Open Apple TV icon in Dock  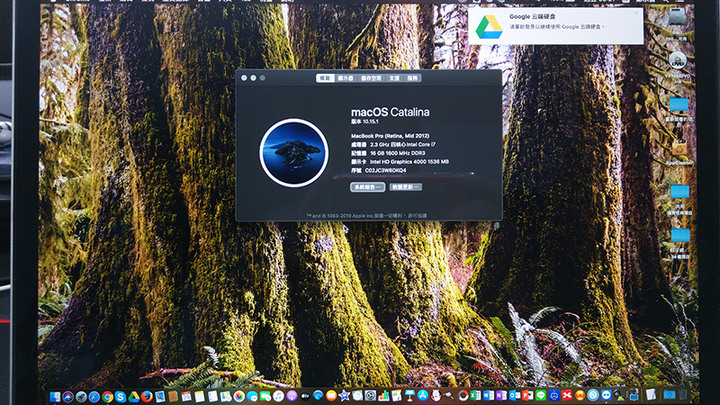[x=305, y=396]
